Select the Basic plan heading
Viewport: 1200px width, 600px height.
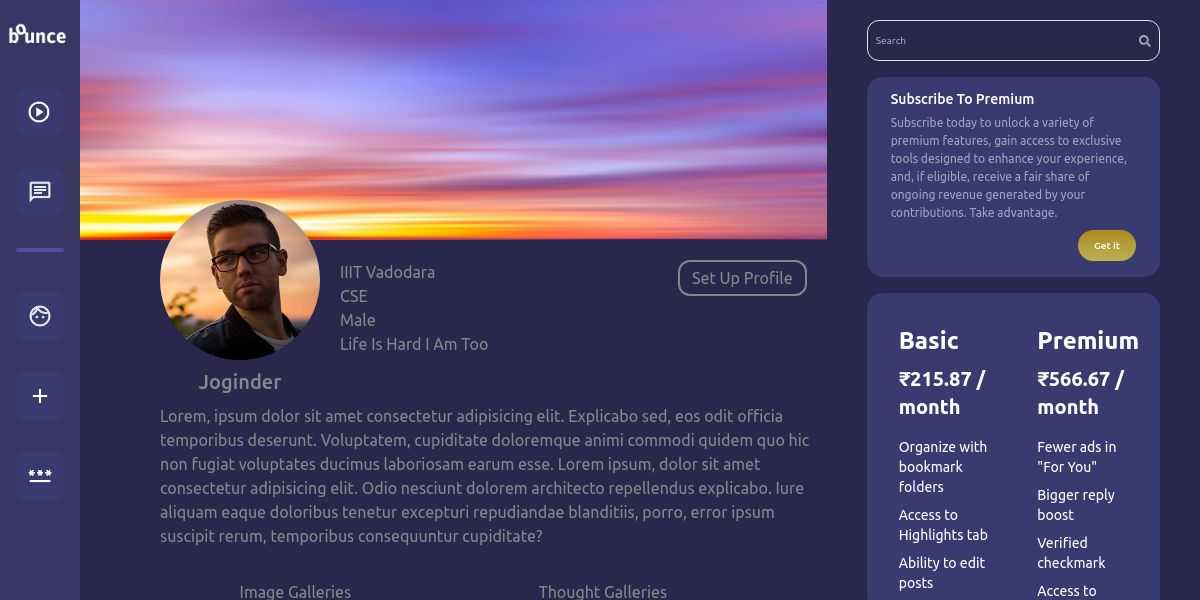coord(929,341)
